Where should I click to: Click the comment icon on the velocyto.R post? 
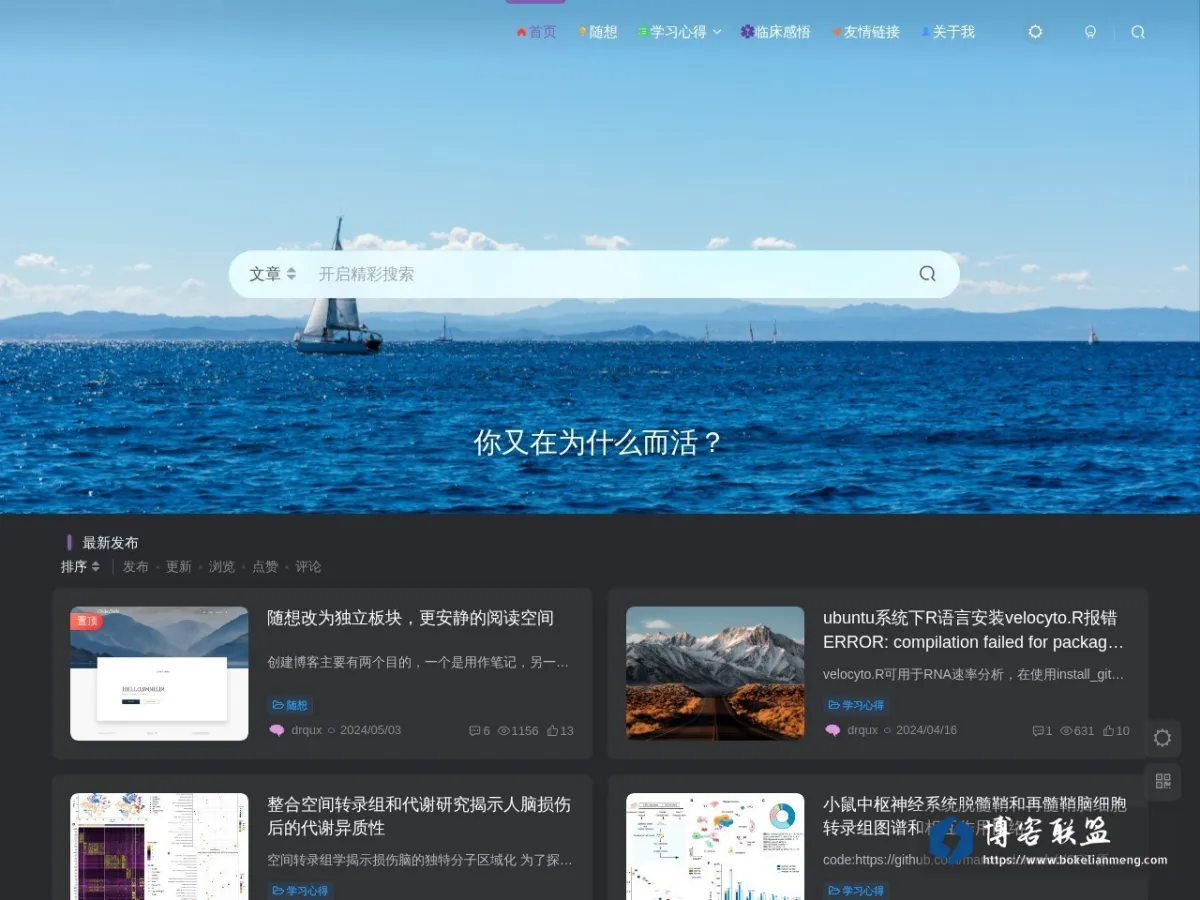pos(1037,731)
